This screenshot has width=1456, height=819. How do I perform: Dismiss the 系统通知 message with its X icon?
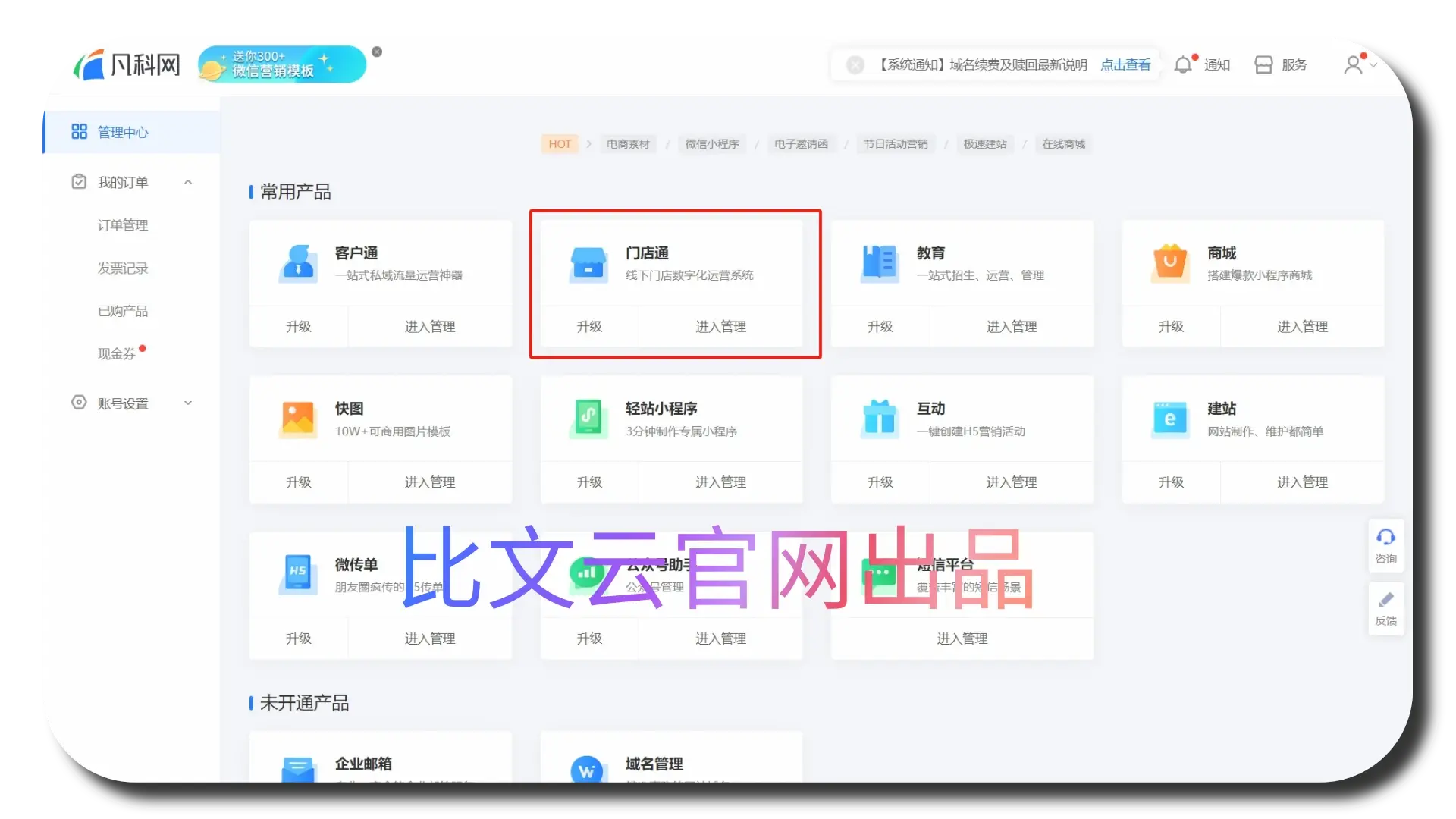click(x=855, y=65)
